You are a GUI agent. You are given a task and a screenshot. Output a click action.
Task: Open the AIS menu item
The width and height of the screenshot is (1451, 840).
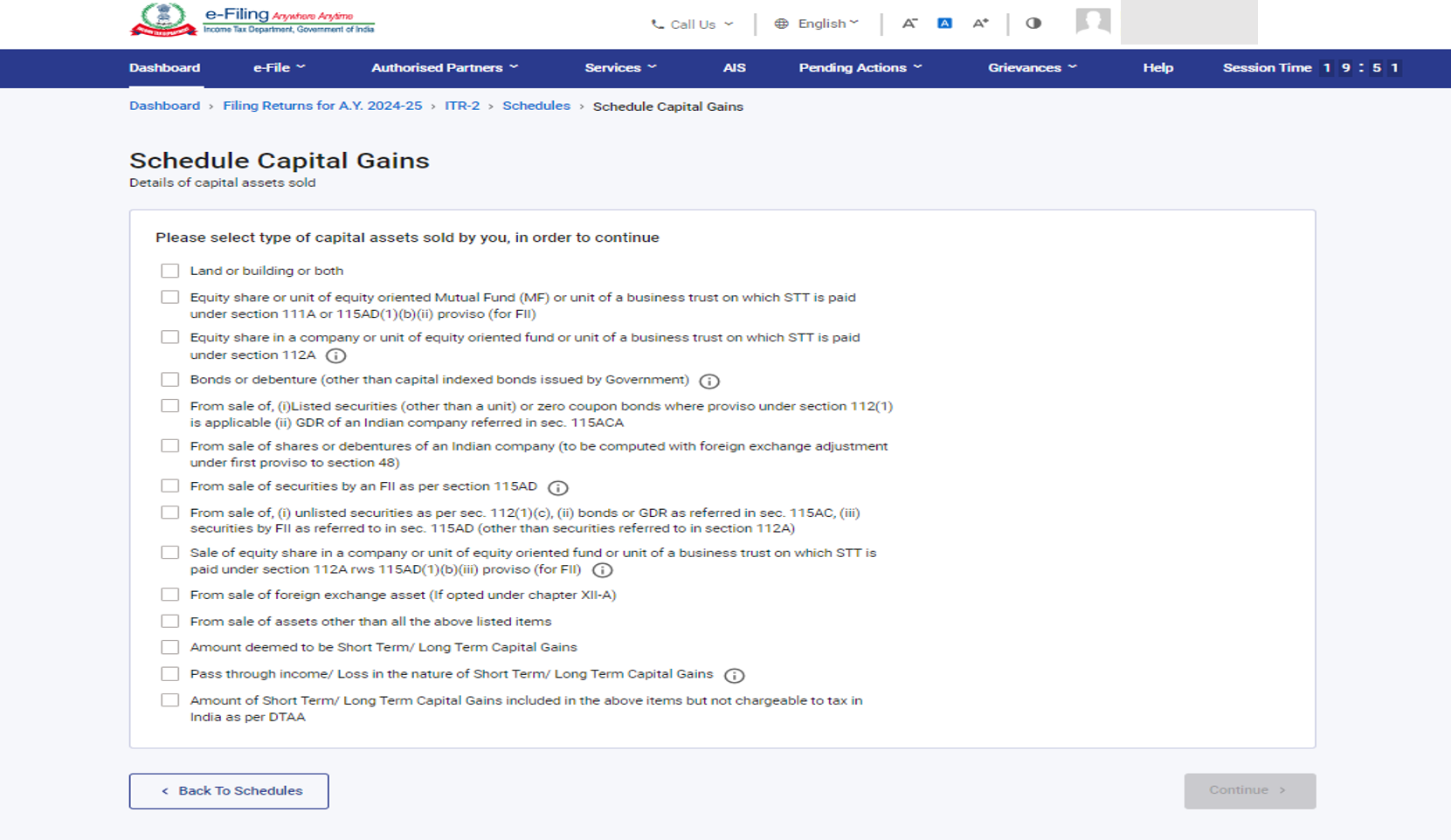pyautogui.click(x=734, y=67)
